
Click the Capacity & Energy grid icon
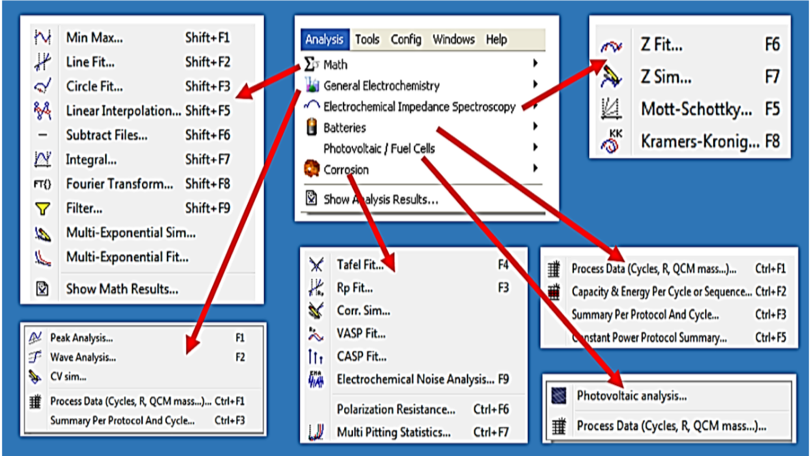coord(554,292)
